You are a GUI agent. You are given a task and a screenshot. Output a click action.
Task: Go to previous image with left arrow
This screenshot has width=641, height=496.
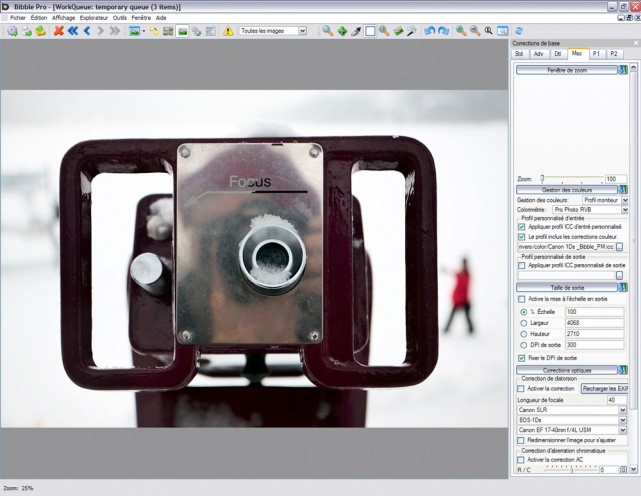(87, 31)
